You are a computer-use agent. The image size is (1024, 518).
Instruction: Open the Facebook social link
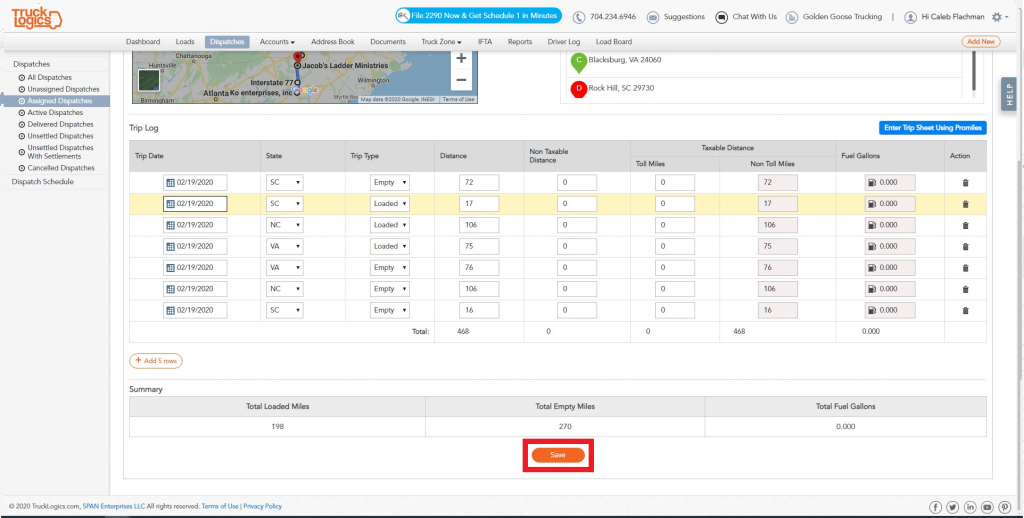pyautogui.click(x=935, y=508)
